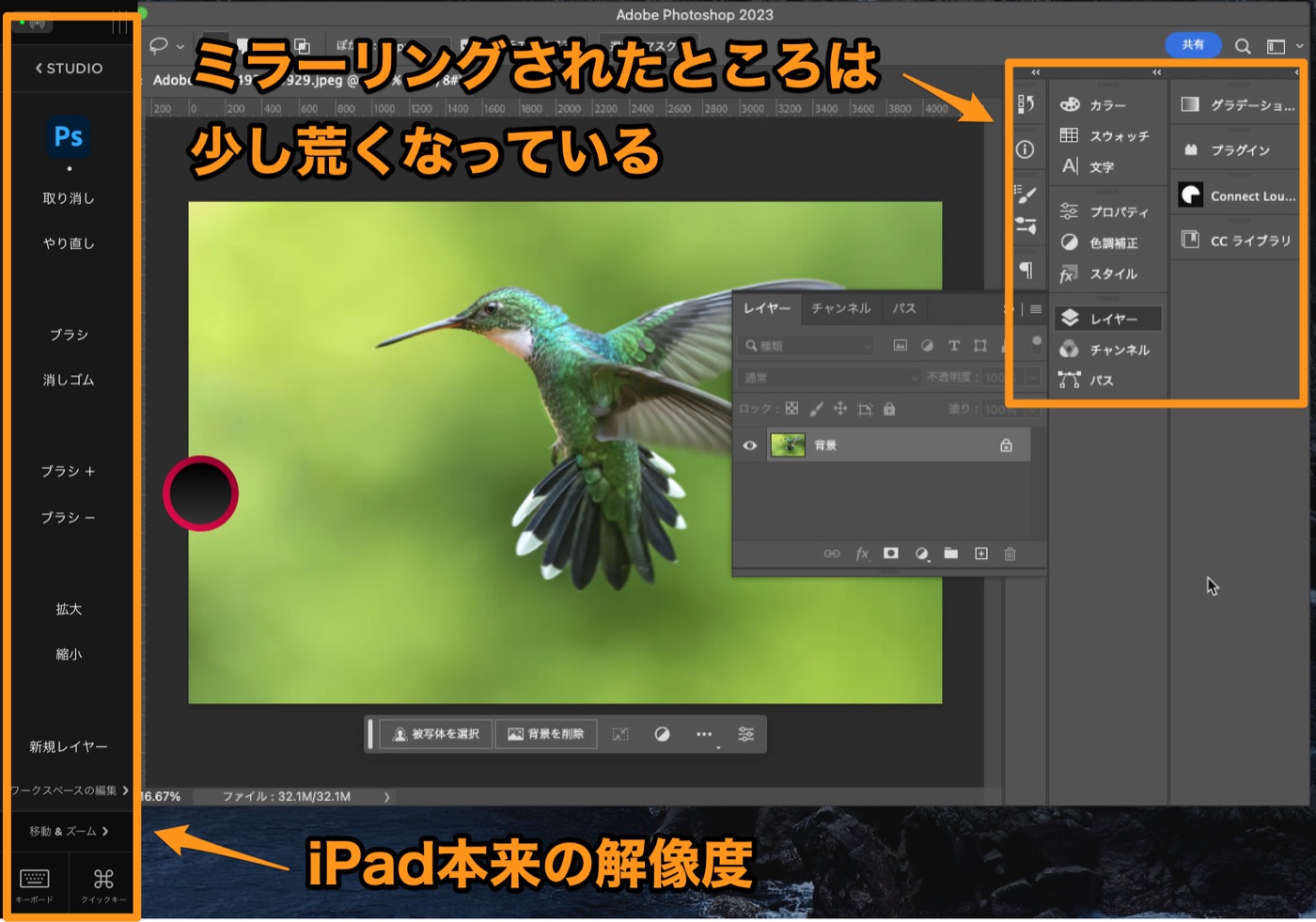The width and height of the screenshot is (1316, 922).
Task: Open the Layers panel menu
Action: (x=1036, y=309)
